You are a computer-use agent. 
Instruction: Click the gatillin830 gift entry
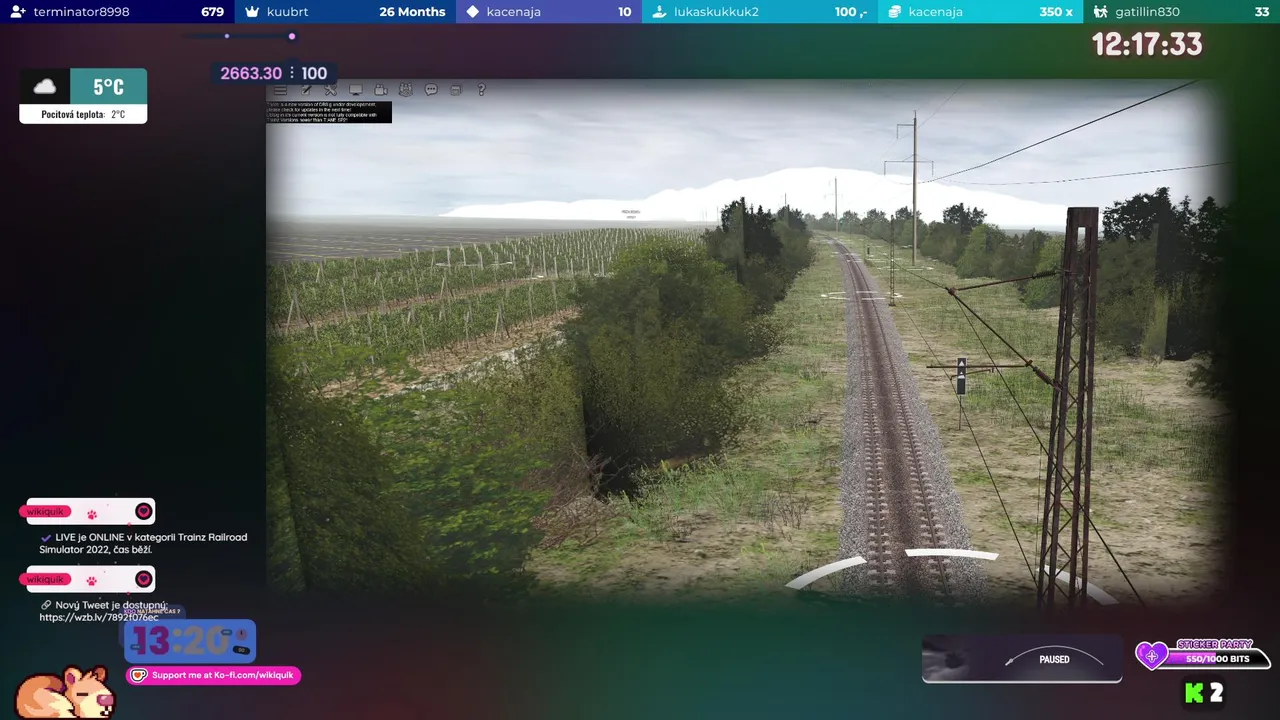point(1182,12)
